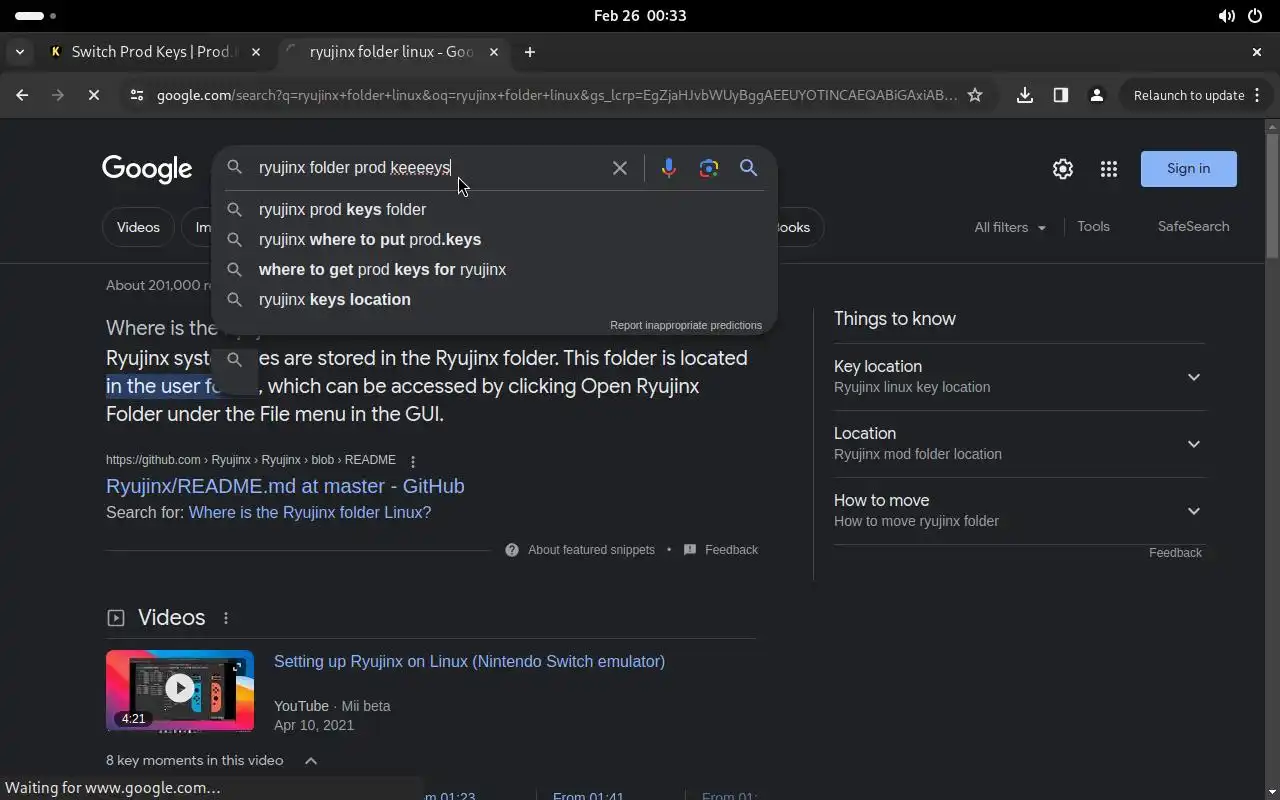Screen dimensions: 1280x800
Task: Open a new browser tab
Action: tap(530, 52)
